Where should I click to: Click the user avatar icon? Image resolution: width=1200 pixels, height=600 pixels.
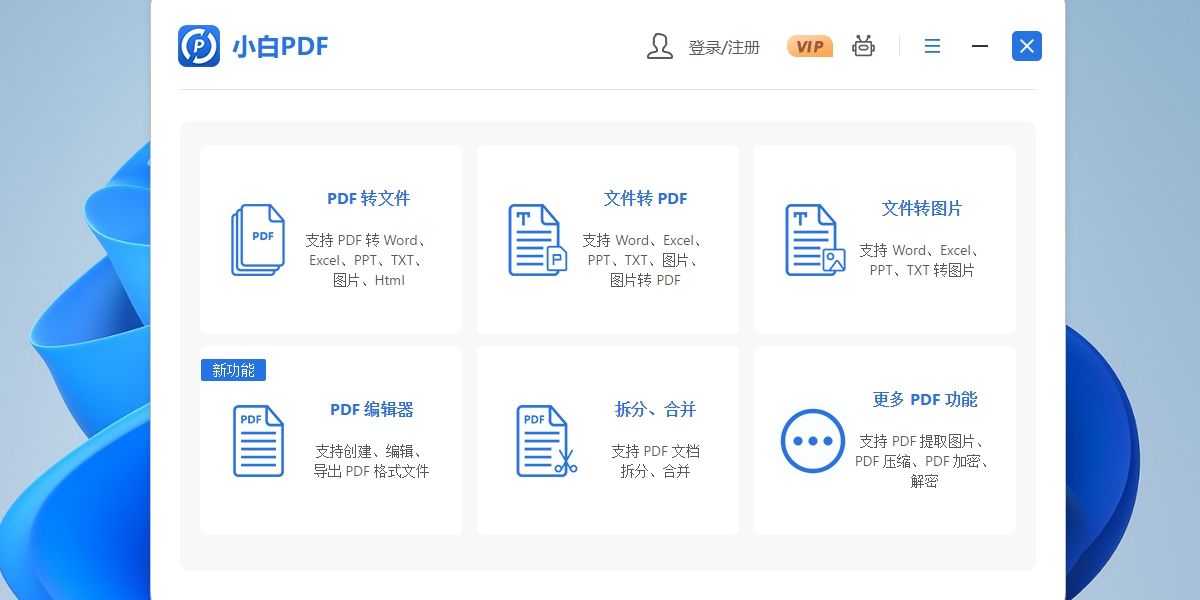659,46
